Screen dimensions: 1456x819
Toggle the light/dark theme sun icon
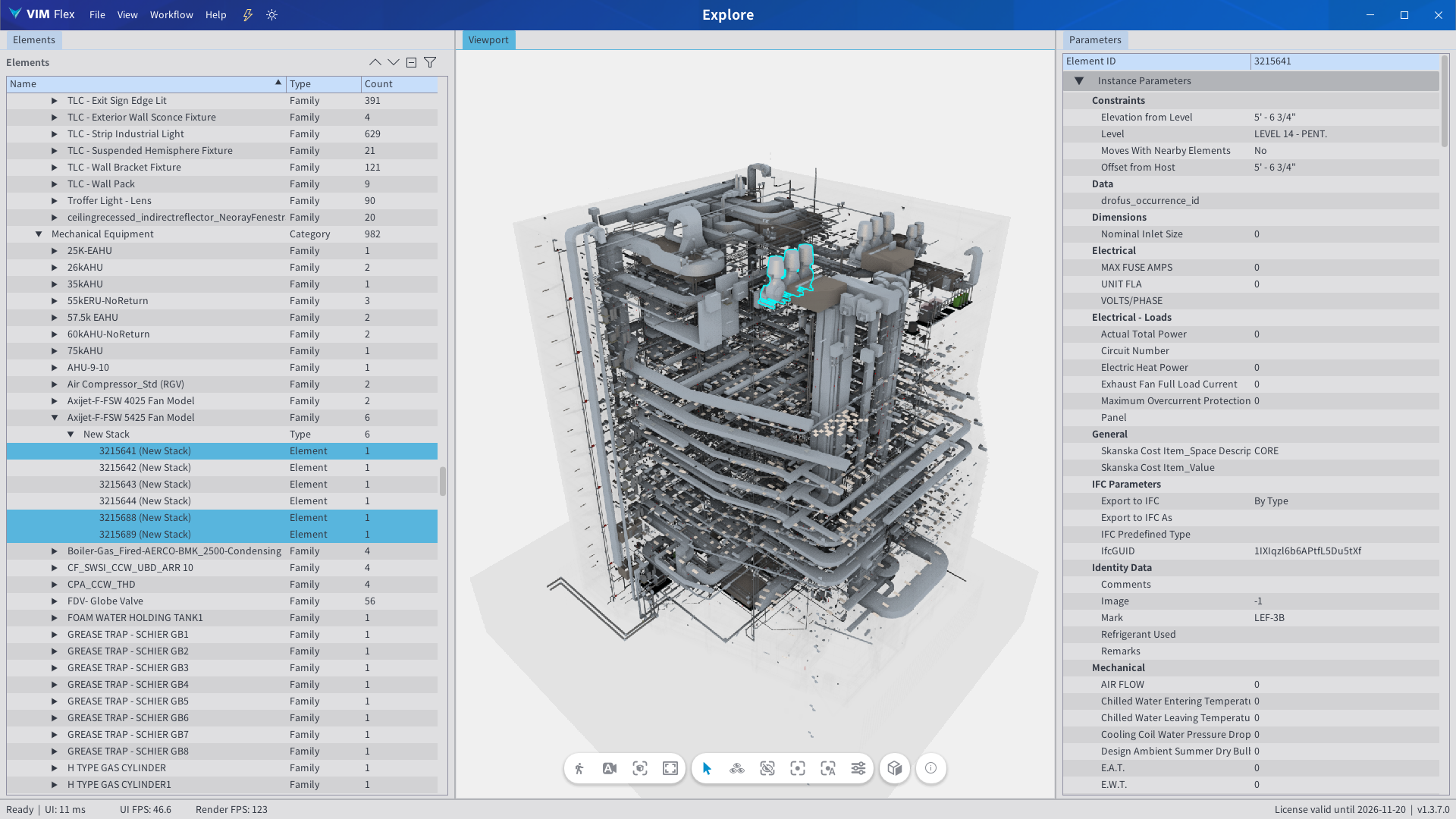tap(272, 14)
